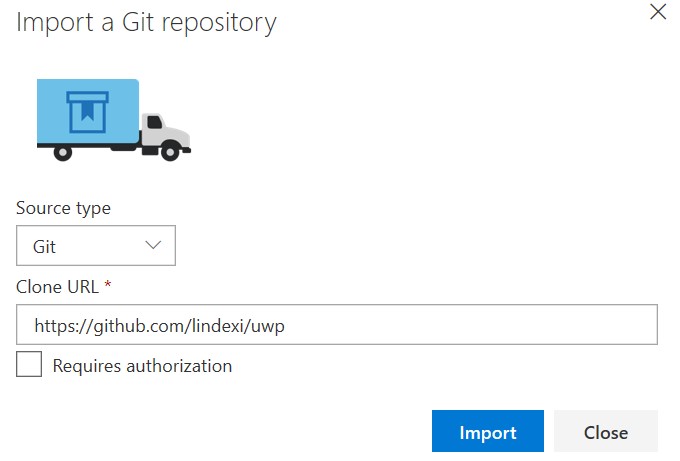Screen dimensions: 680x461
Task: Click the truck's rear wheel
Action: [x=63, y=152]
